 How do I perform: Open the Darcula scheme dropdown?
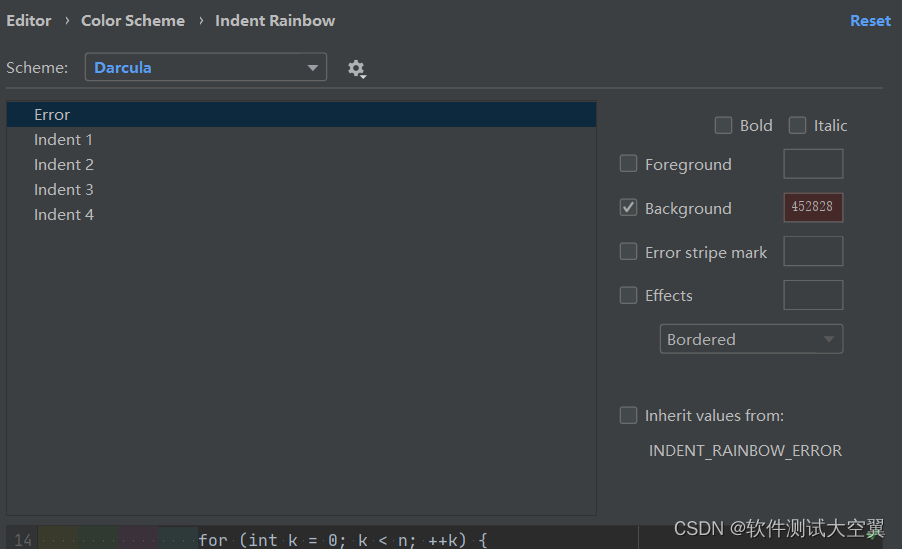pos(205,68)
